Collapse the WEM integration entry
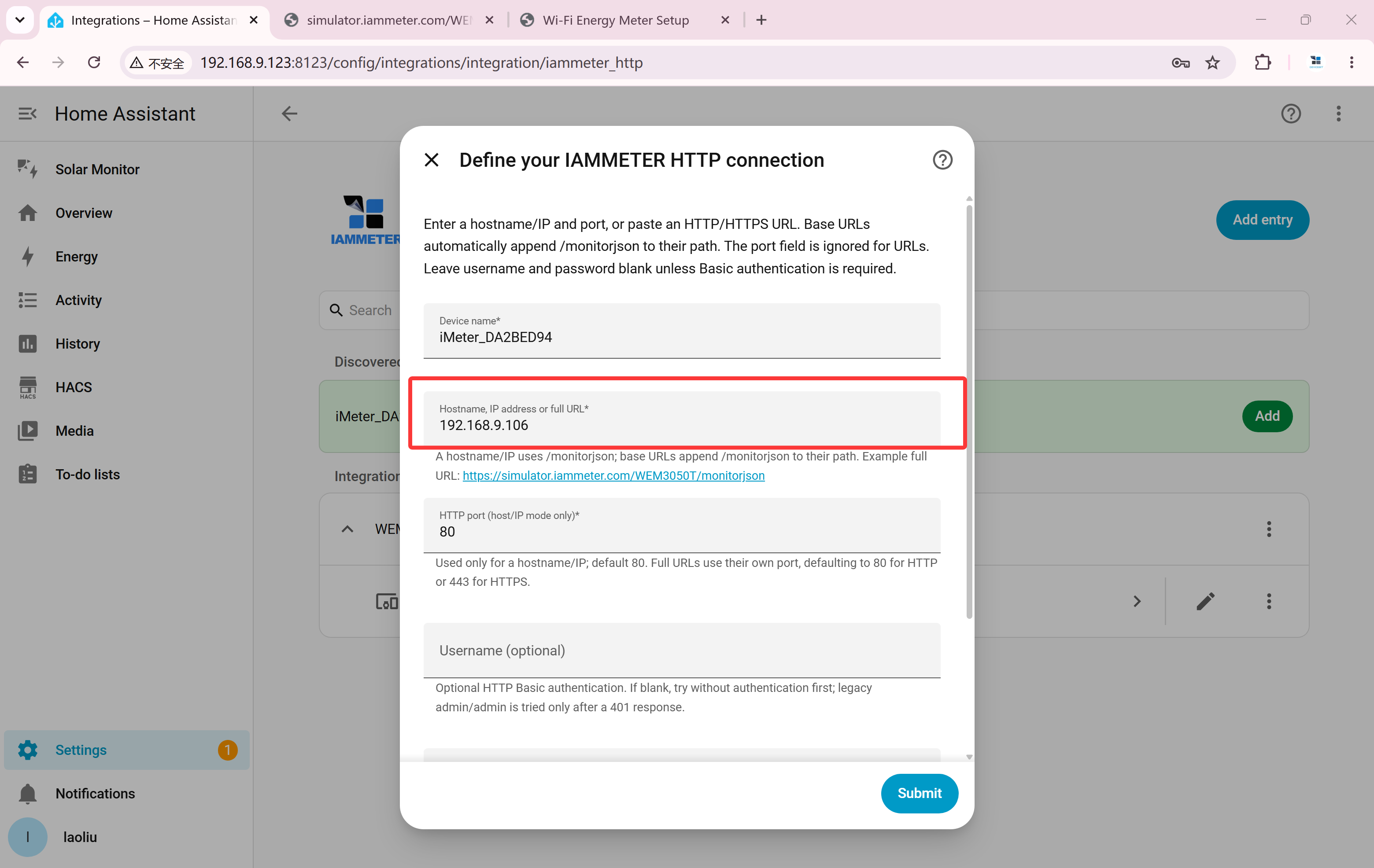 347,529
